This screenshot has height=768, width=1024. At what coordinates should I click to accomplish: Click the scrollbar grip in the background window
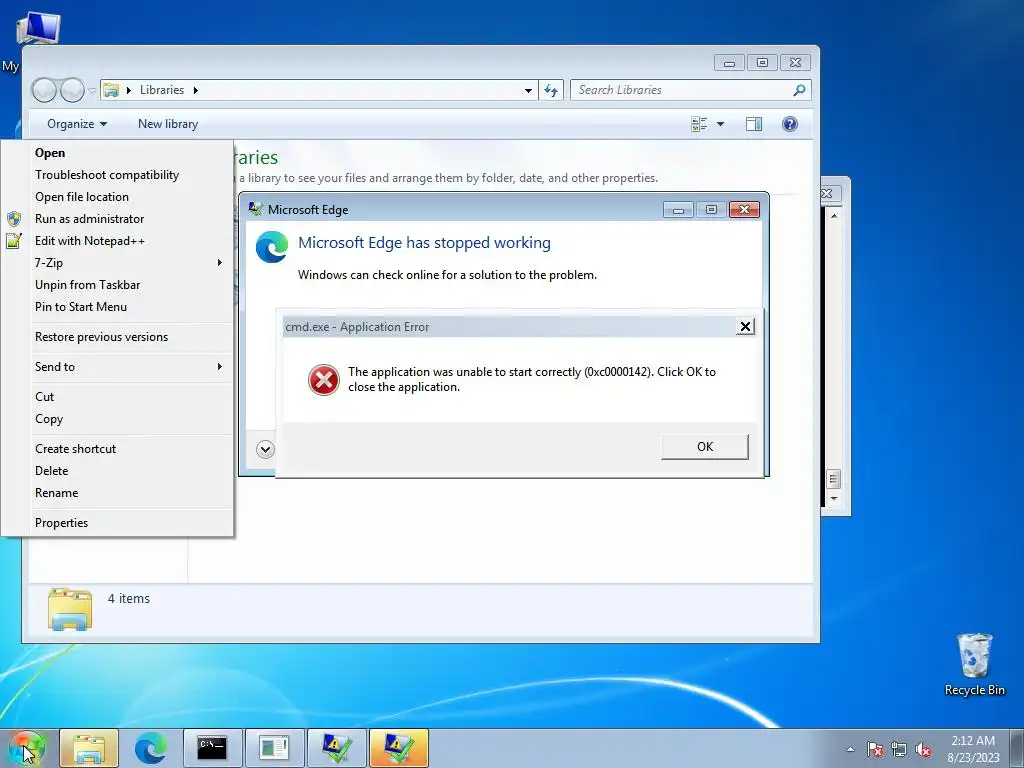pos(833,479)
